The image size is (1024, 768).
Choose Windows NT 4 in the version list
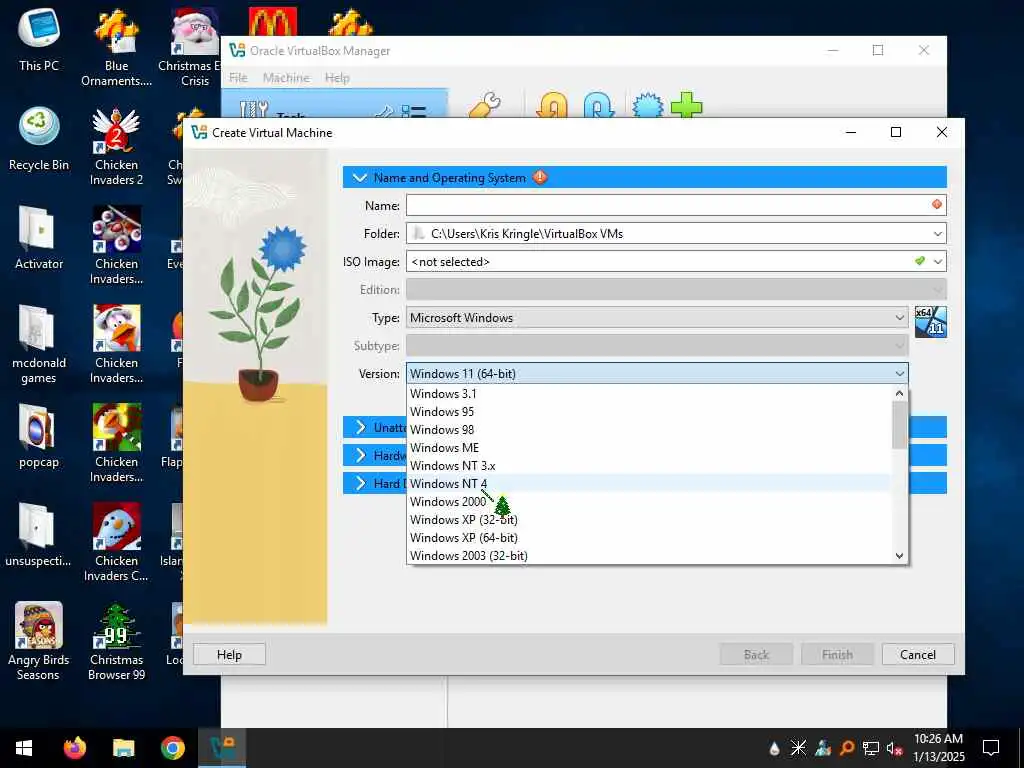[649, 484]
